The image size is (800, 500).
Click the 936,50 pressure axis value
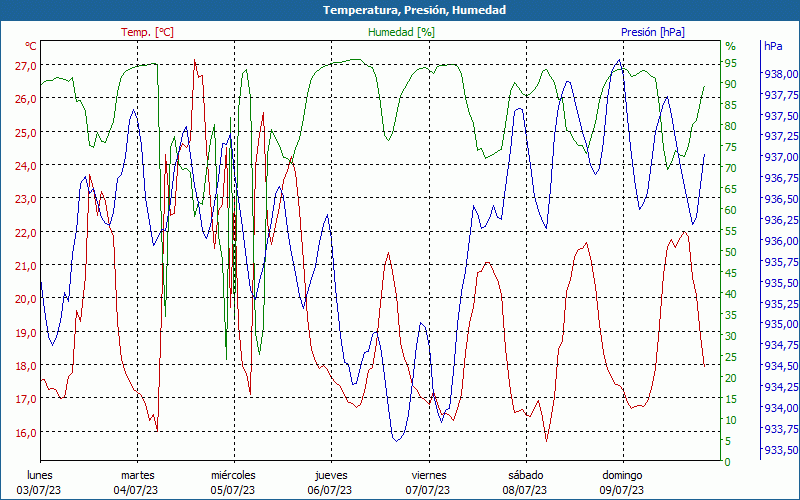click(x=780, y=199)
